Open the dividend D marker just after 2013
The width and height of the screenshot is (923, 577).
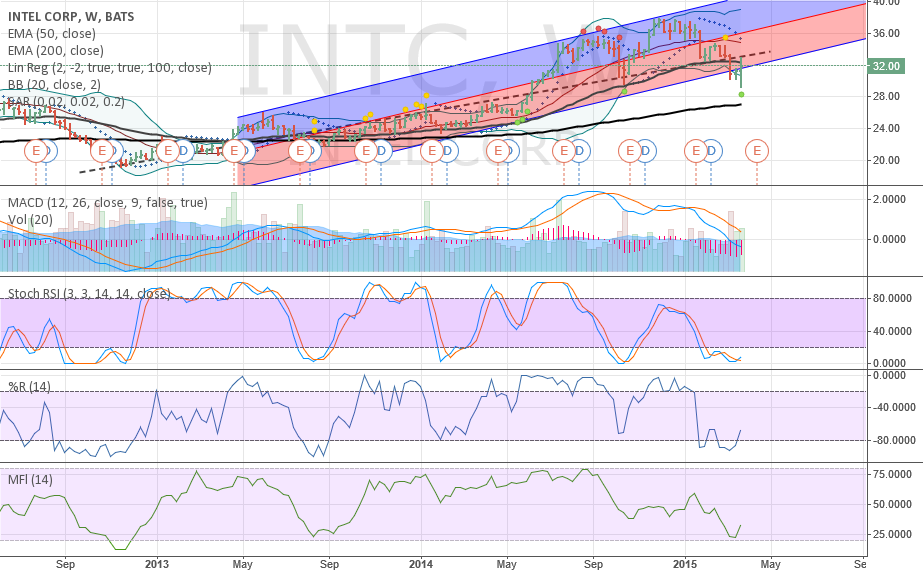click(183, 151)
